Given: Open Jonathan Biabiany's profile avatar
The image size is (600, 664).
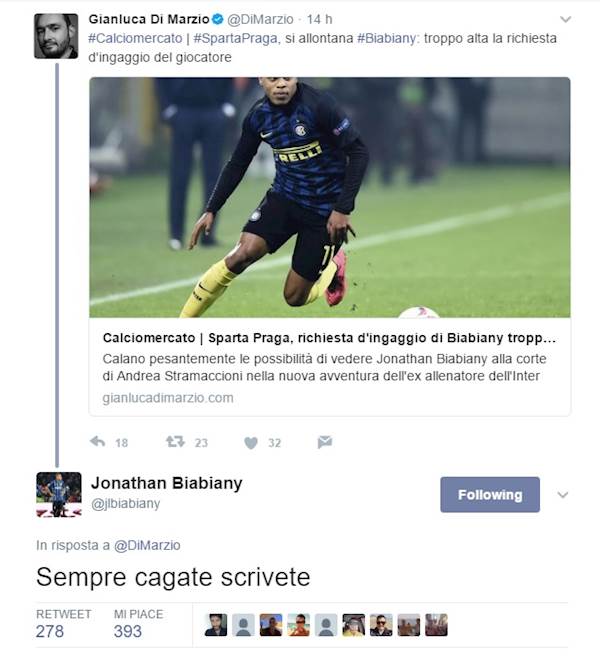Looking at the screenshot, I should point(59,495).
